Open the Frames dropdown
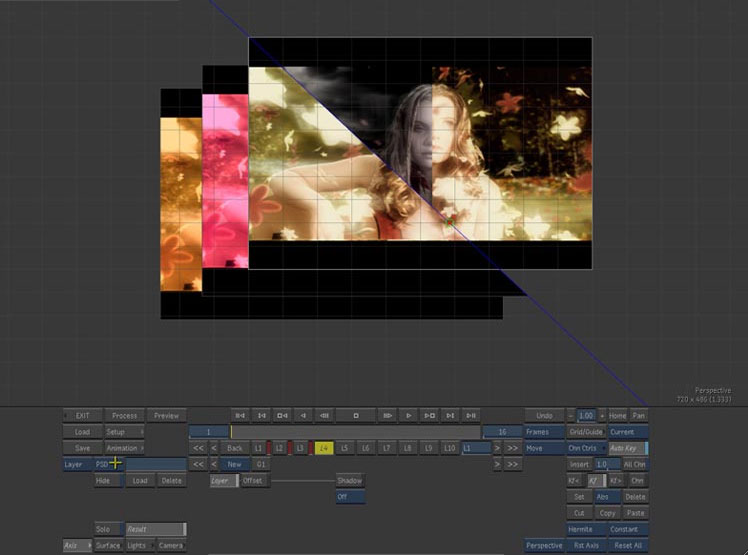The image size is (748, 555). tap(544, 432)
